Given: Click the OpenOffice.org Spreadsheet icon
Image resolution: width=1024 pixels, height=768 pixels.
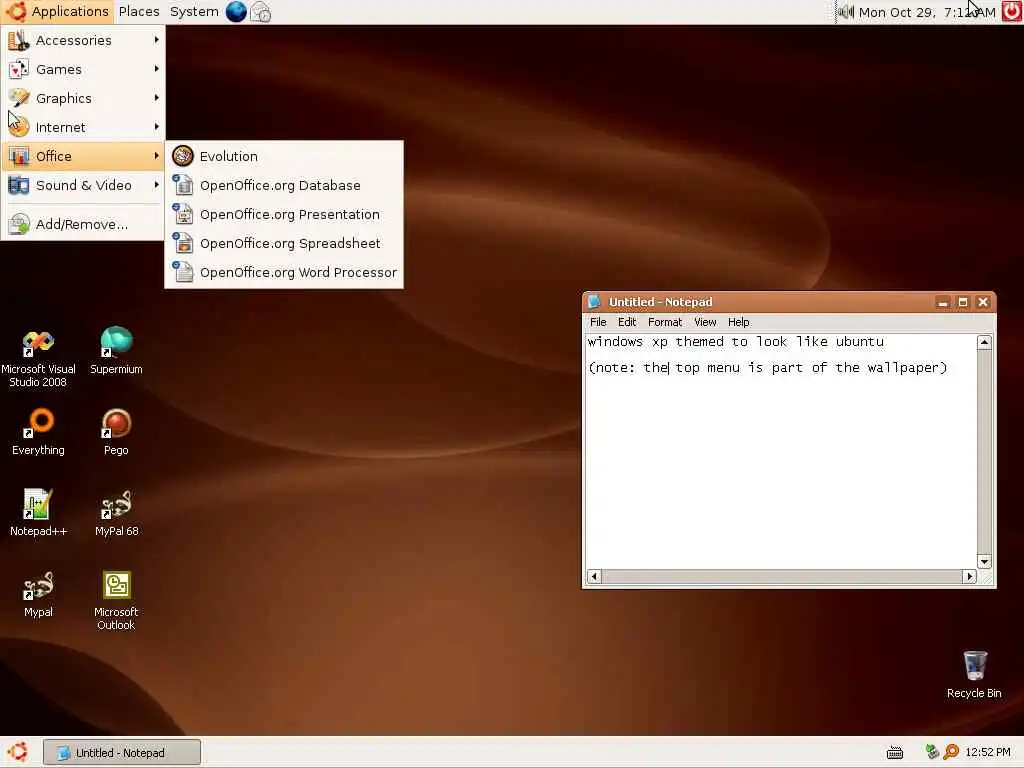Looking at the screenshot, I should (x=183, y=243).
